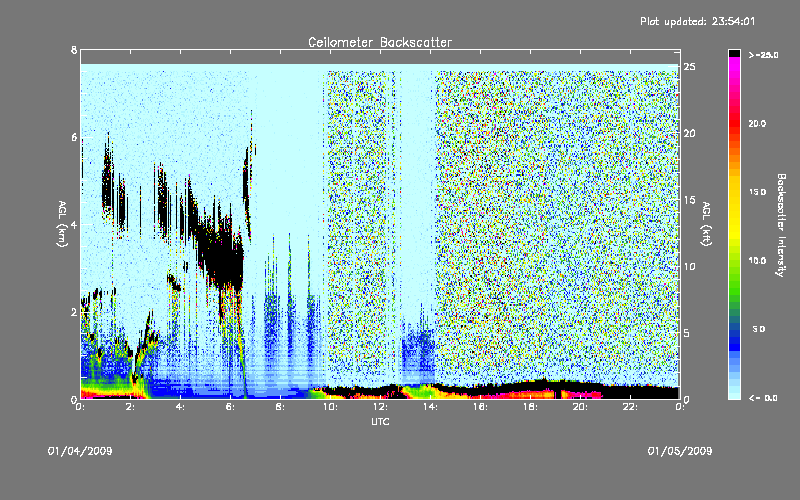Click the '12:' hour tick on UTC axis
The height and width of the screenshot is (500, 800).
coord(380,407)
